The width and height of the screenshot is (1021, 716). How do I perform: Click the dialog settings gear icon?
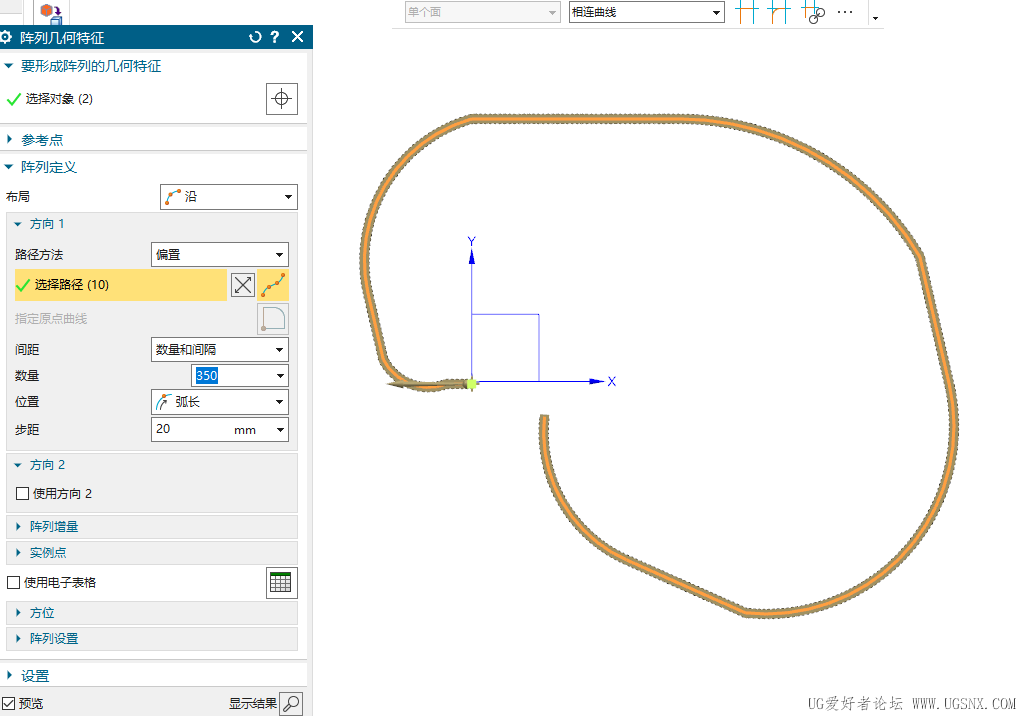(6, 37)
